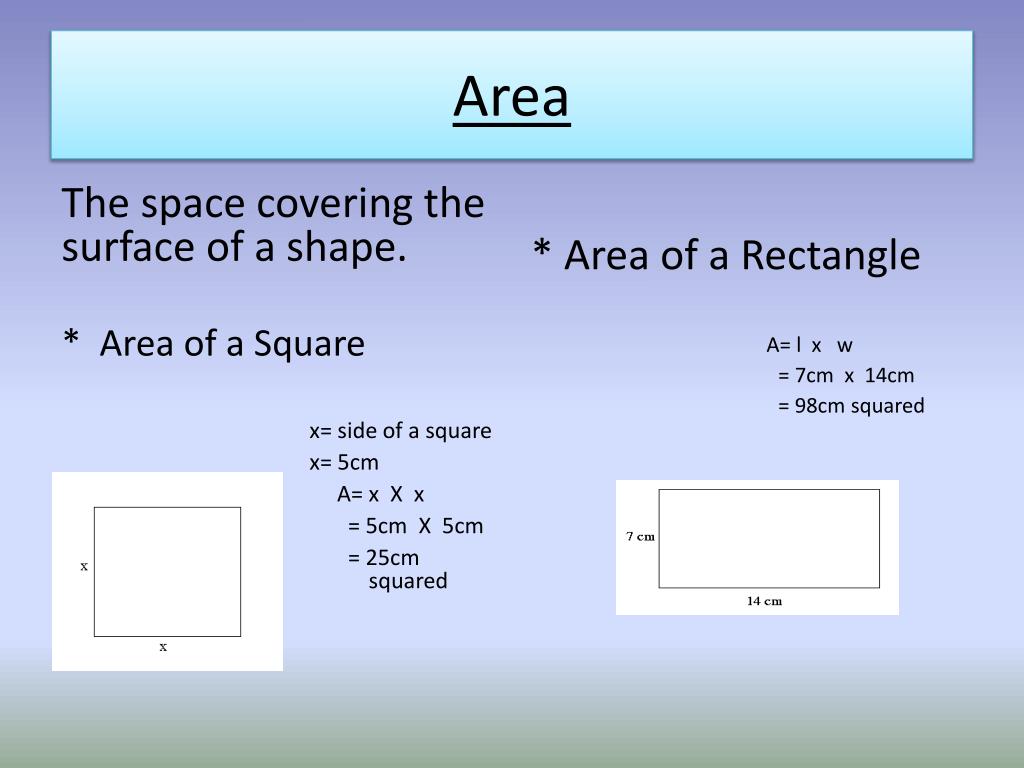Click the "* Area of a Rectangle" heading
This screenshot has height=768, width=1024.
726,255
